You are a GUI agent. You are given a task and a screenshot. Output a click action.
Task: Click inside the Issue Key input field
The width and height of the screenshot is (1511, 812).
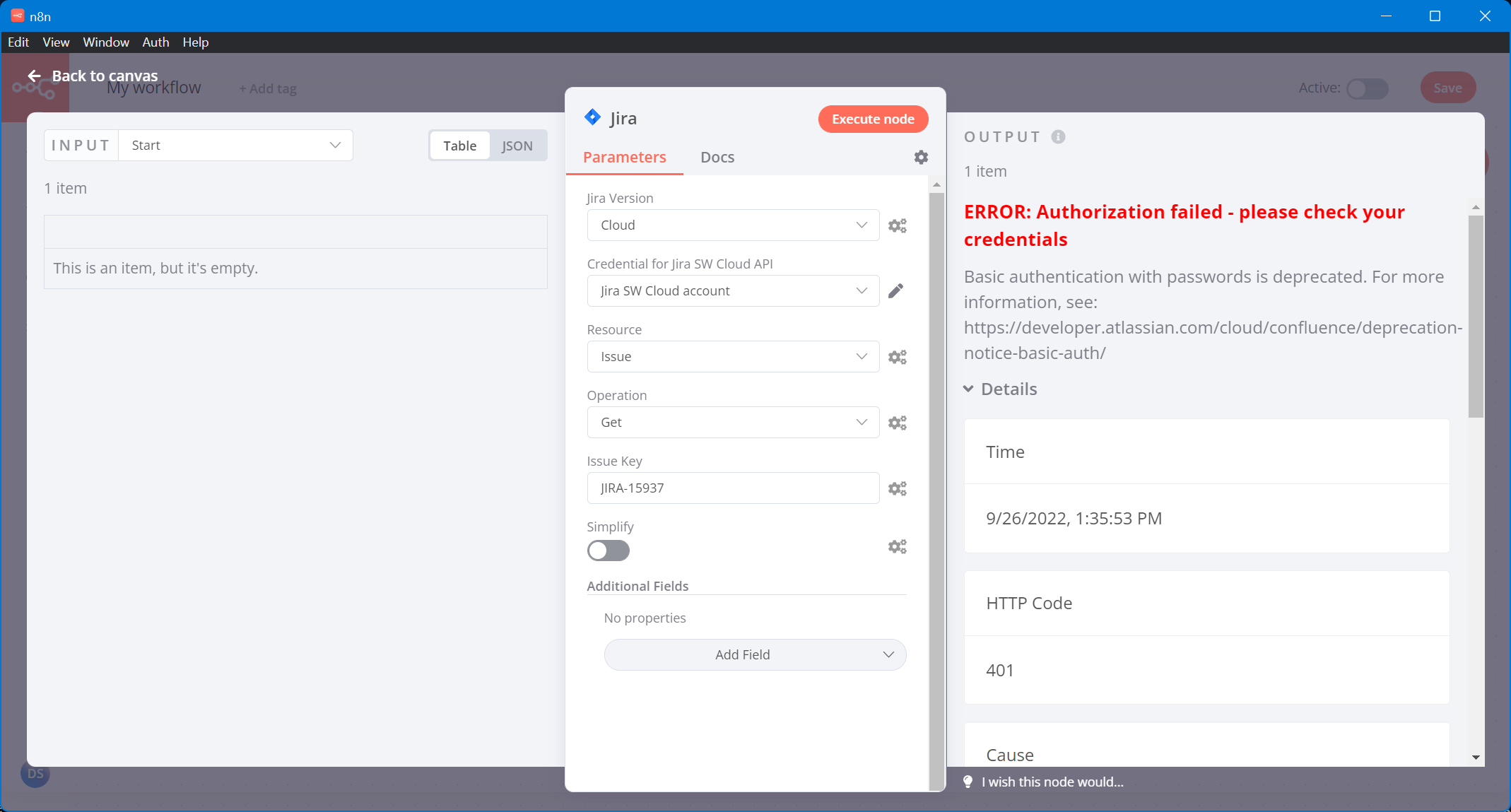pyautogui.click(x=733, y=488)
